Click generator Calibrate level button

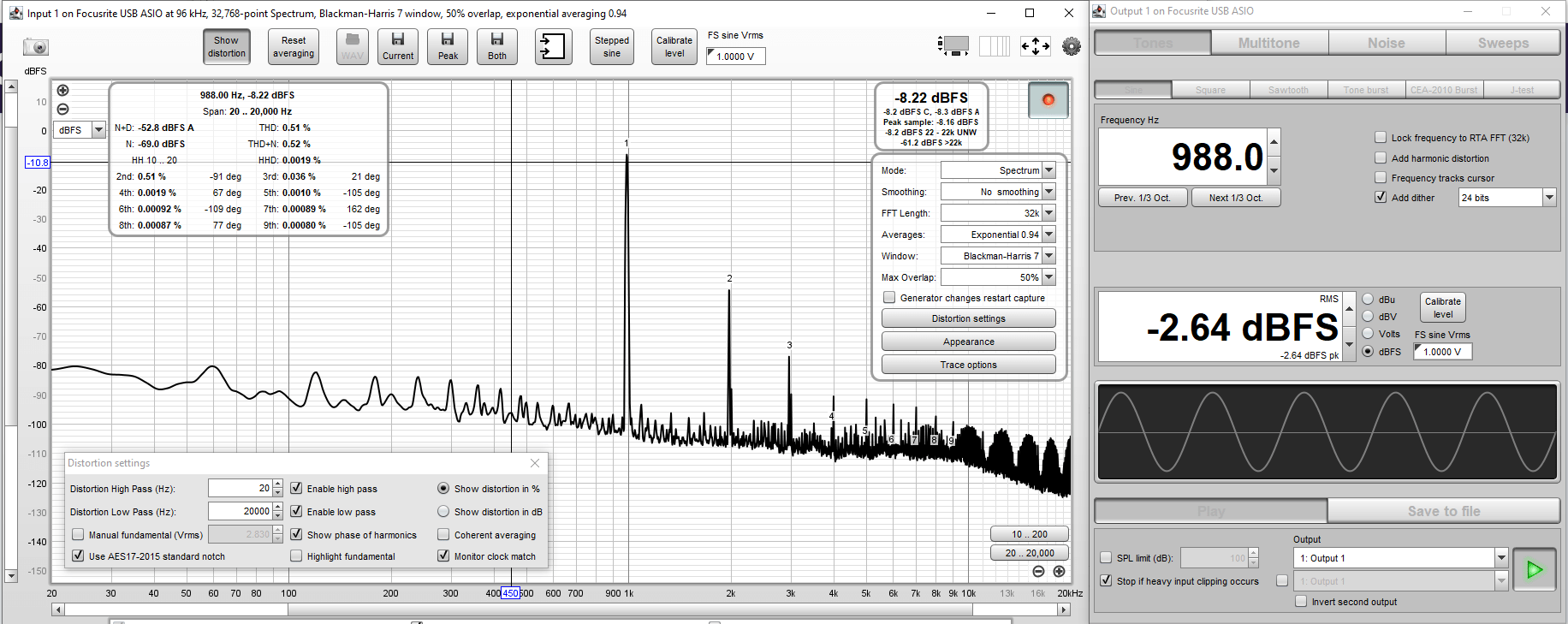[x=1443, y=307]
